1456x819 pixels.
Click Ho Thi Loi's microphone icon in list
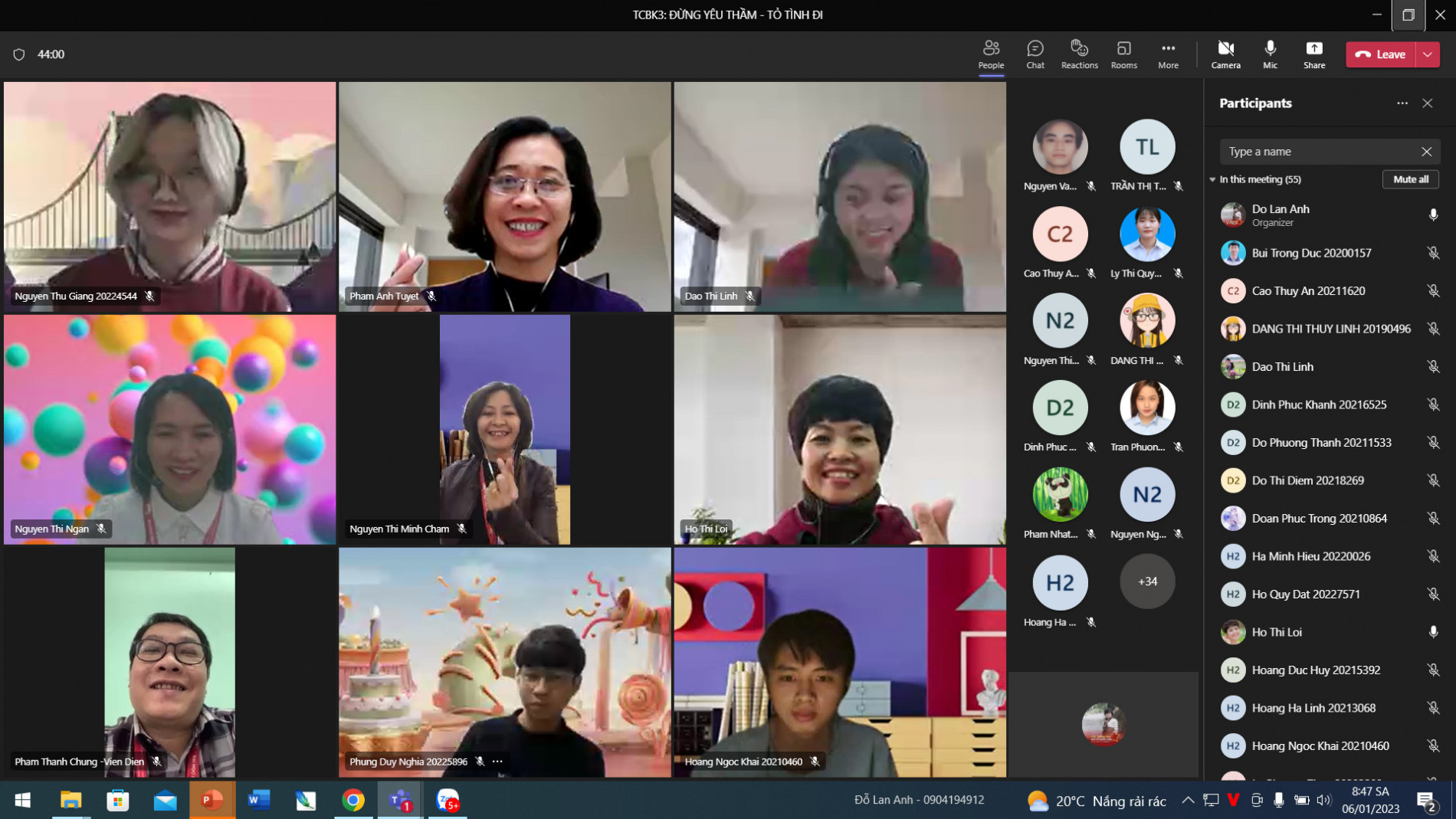click(1433, 632)
